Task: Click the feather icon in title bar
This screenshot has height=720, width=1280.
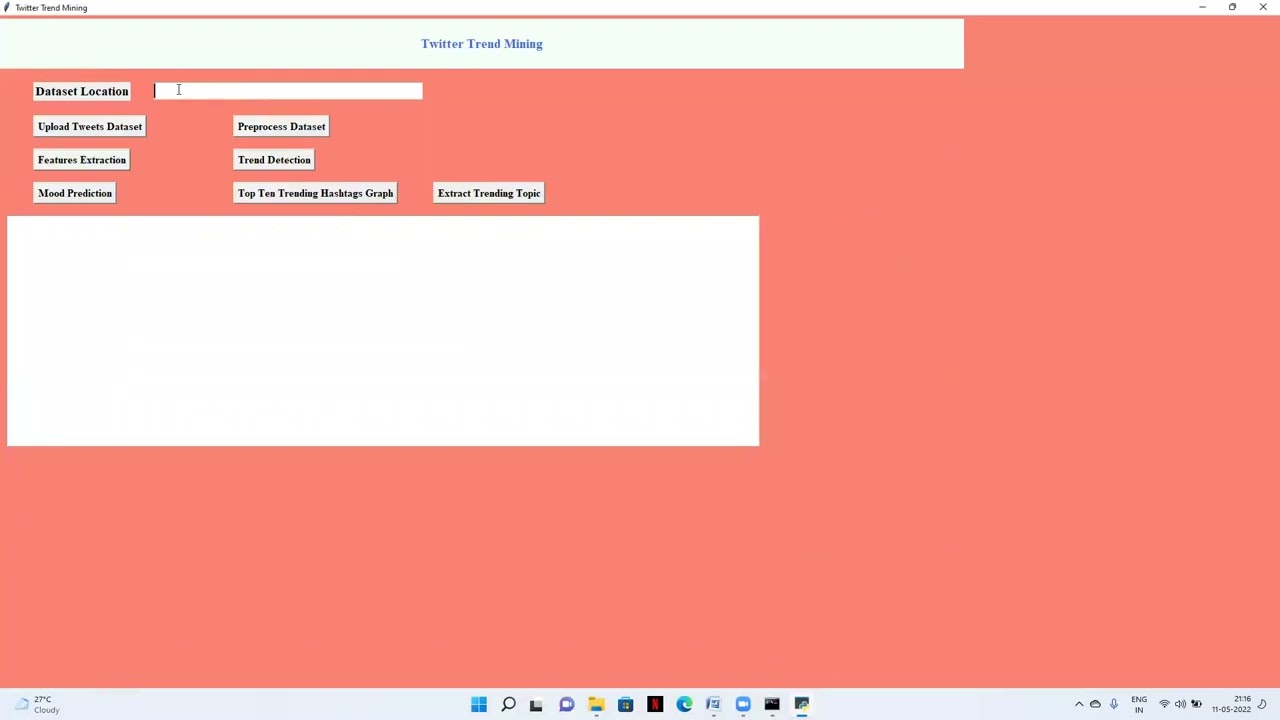Action: tap(7, 7)
